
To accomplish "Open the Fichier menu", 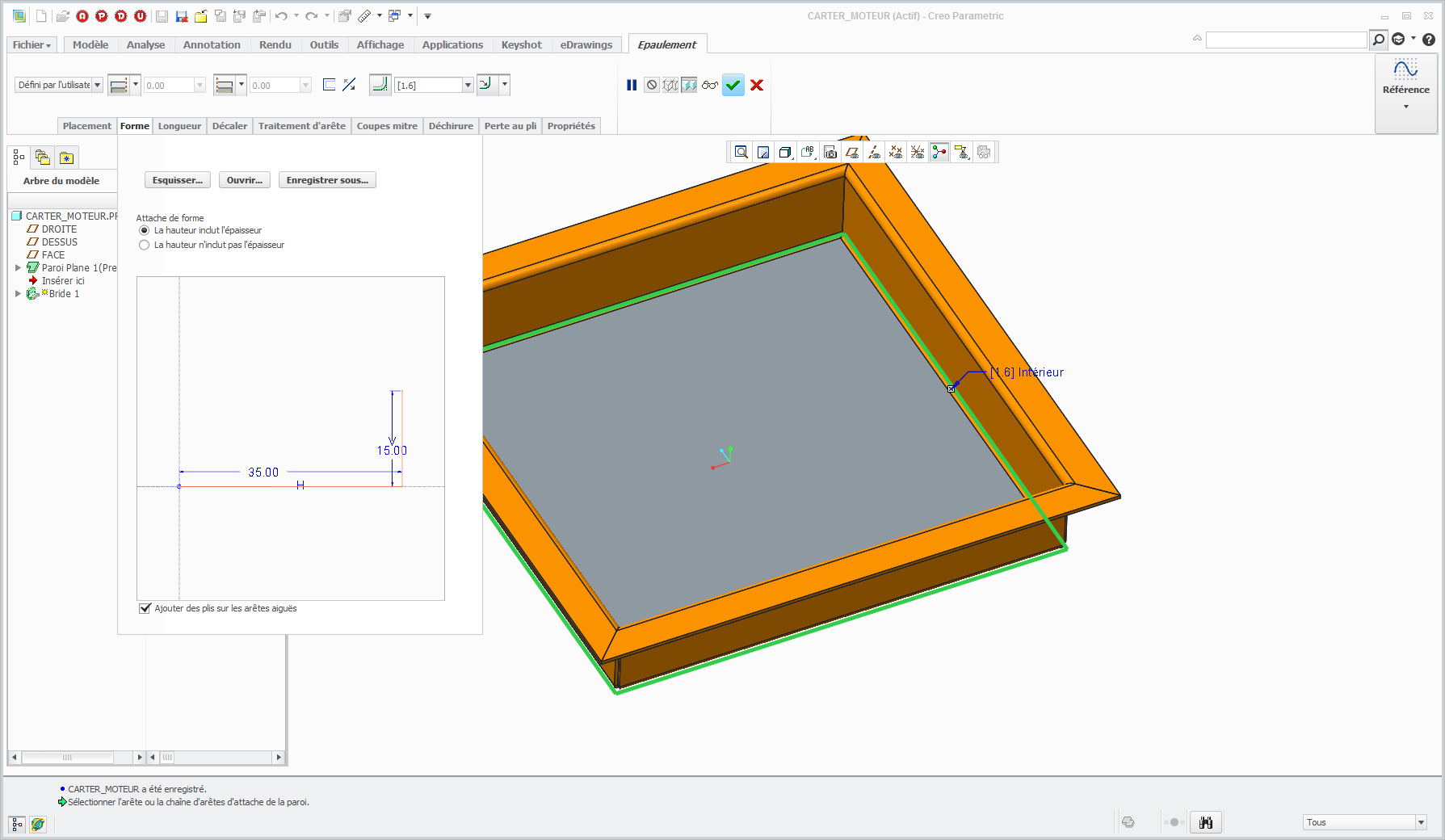I will 32,45.
